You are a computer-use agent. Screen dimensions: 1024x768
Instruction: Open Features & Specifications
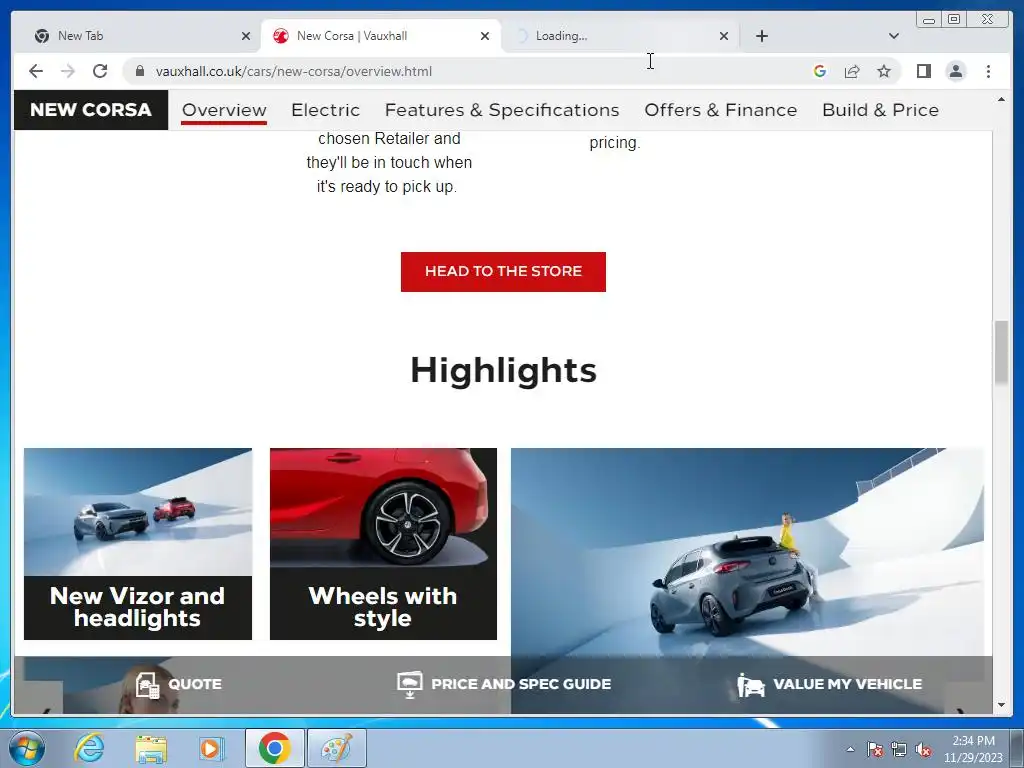502,110
